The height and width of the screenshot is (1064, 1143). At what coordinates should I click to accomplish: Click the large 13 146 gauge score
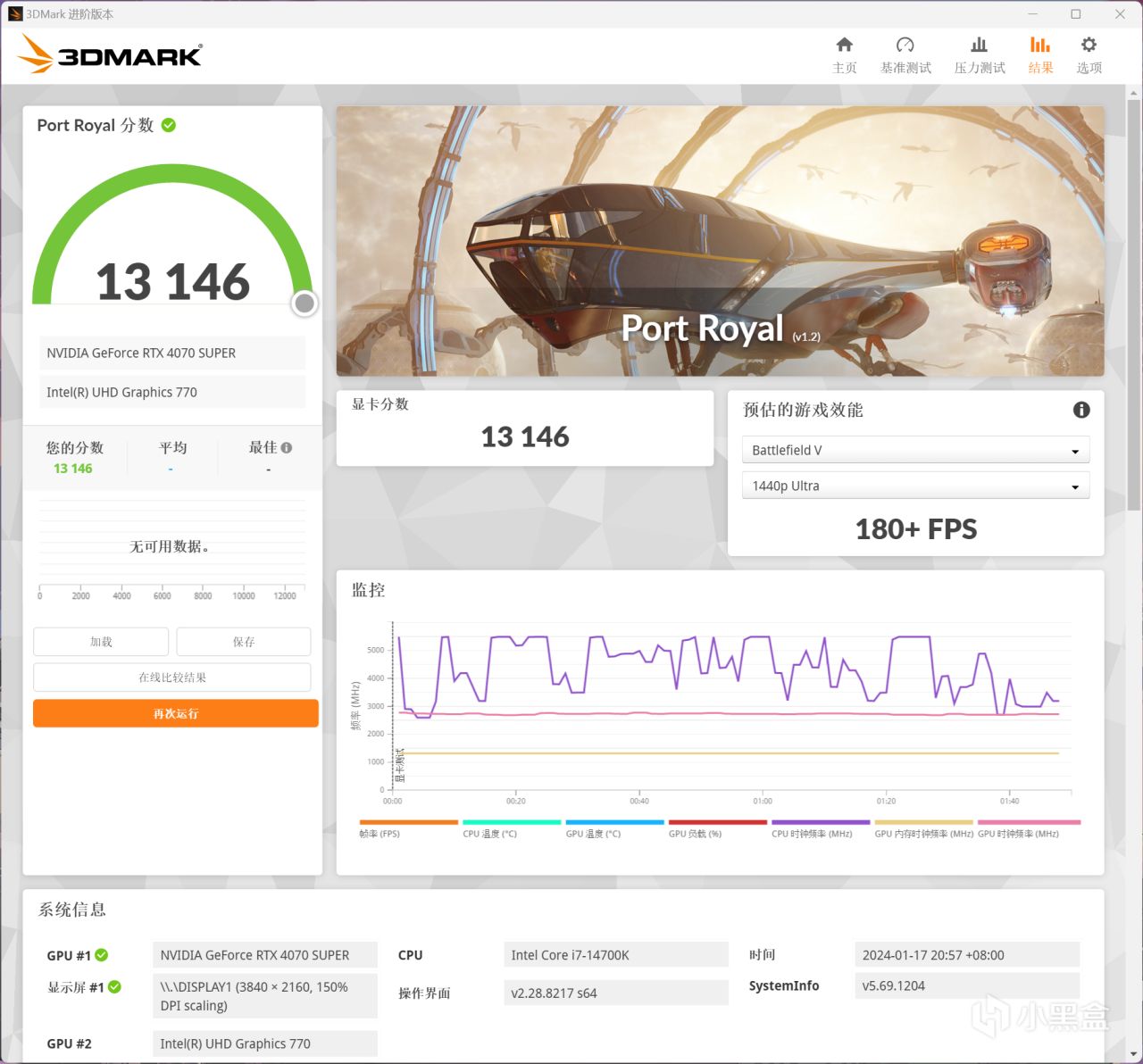(173, 281)
